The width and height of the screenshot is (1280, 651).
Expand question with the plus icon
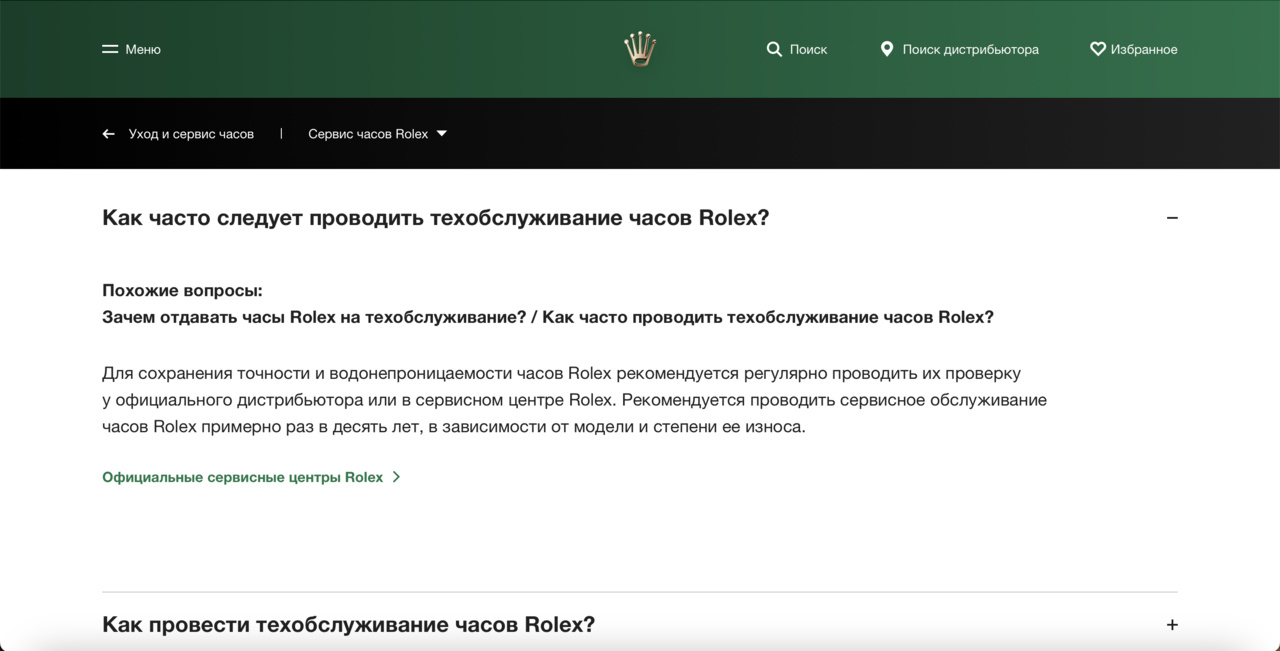(1172, 625)
